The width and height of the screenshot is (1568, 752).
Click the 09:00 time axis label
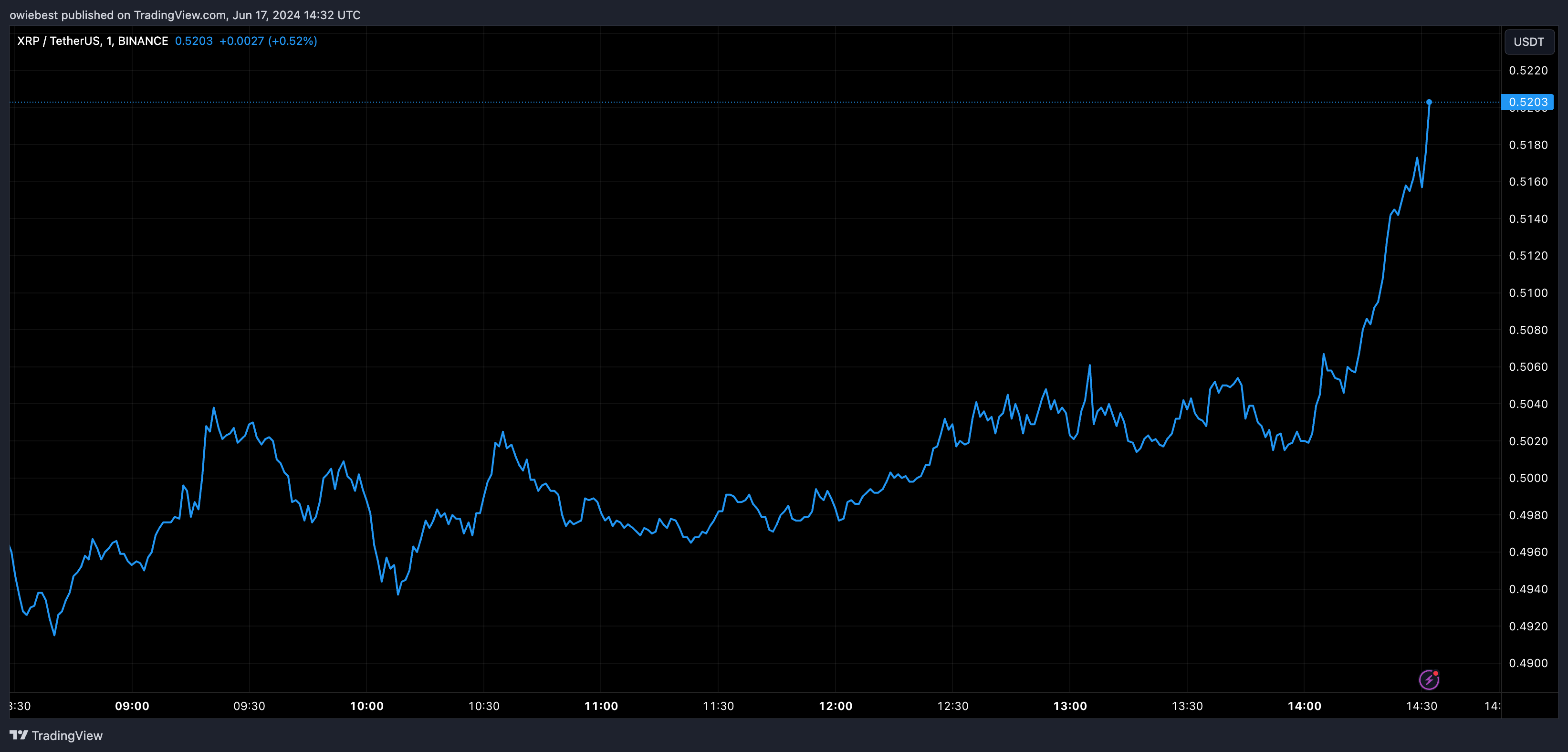coord(132,706)
